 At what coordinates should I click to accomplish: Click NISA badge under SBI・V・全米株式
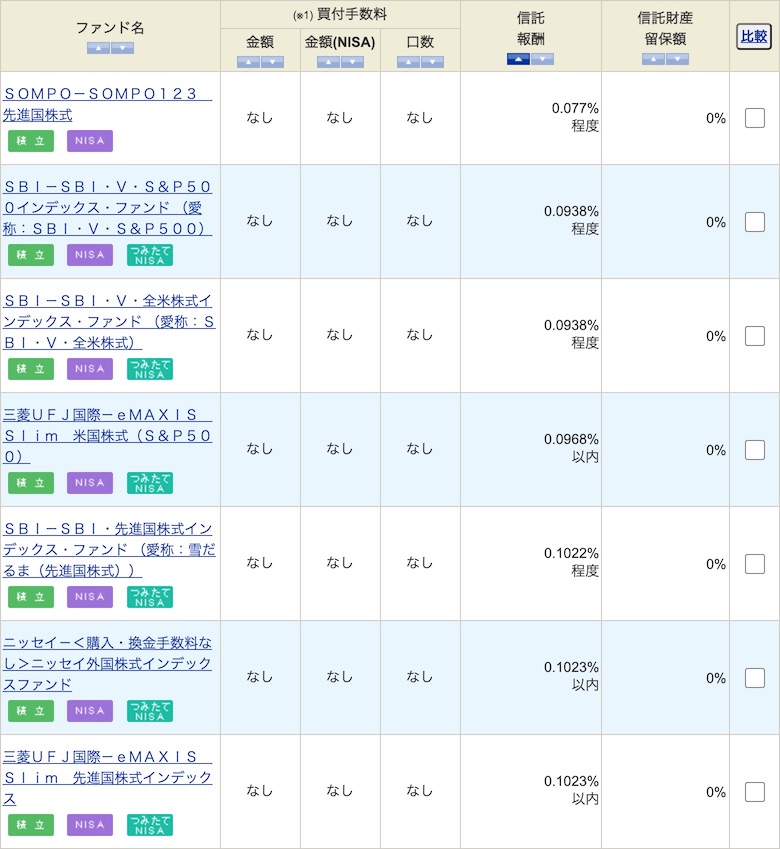pyautogui.click(x=90, y=369)
